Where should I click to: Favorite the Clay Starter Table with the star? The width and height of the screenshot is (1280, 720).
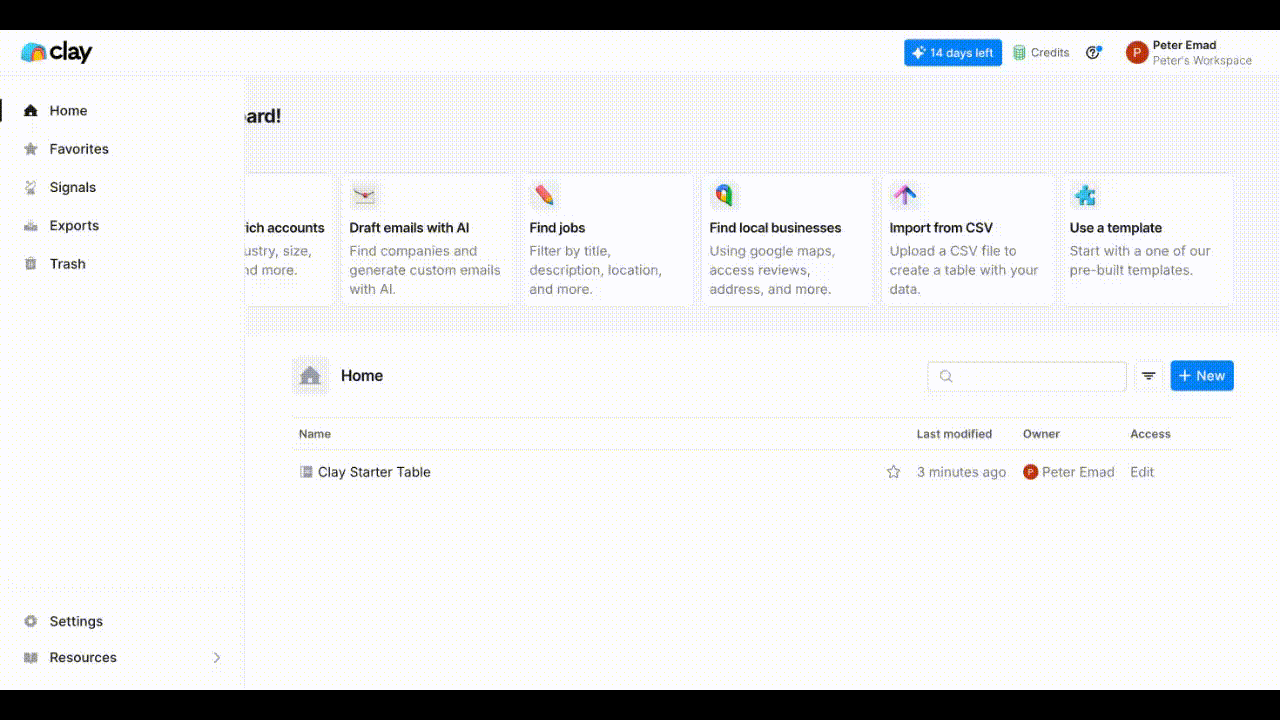tap(892, 471)
